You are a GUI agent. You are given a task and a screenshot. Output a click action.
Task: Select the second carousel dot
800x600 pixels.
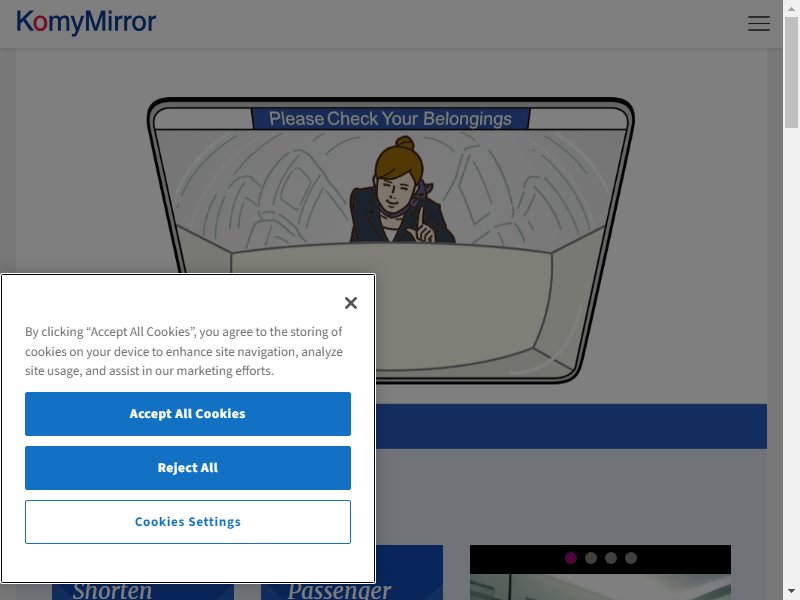click(591, 558)
